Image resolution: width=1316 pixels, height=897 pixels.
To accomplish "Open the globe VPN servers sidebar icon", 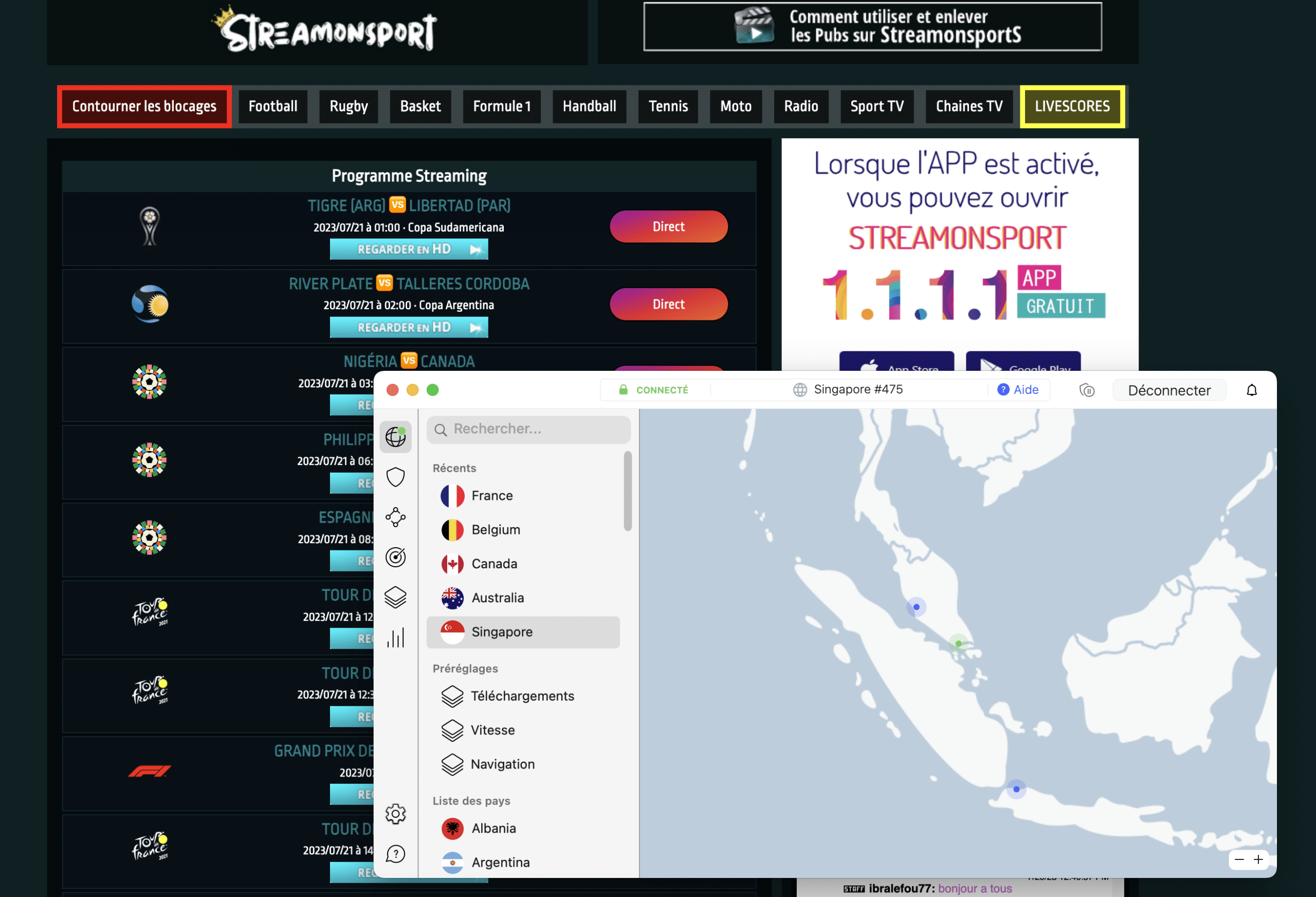I will coord(395,437).
